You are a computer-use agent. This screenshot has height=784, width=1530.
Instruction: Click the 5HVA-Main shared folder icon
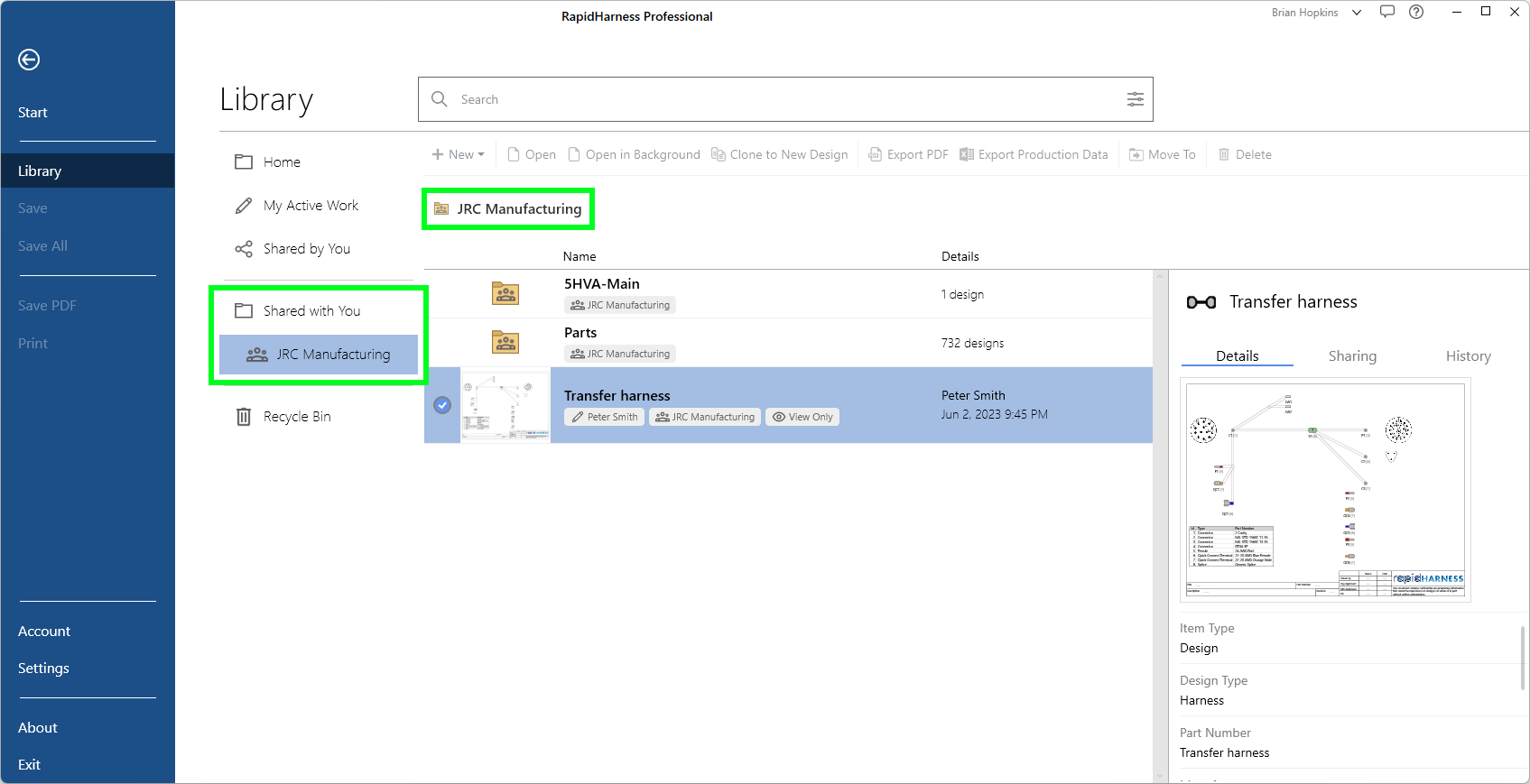pyautogui.click(x=505, y=293)
